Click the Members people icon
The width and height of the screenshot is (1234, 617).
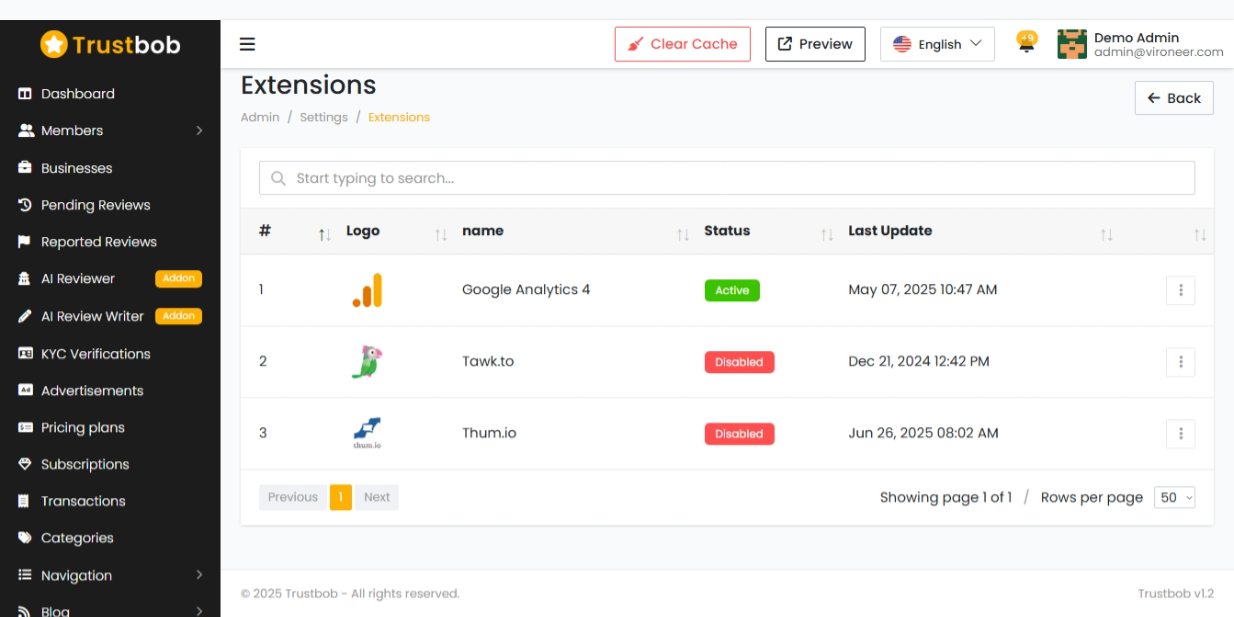pyautogui.click(x=26, y=131)
